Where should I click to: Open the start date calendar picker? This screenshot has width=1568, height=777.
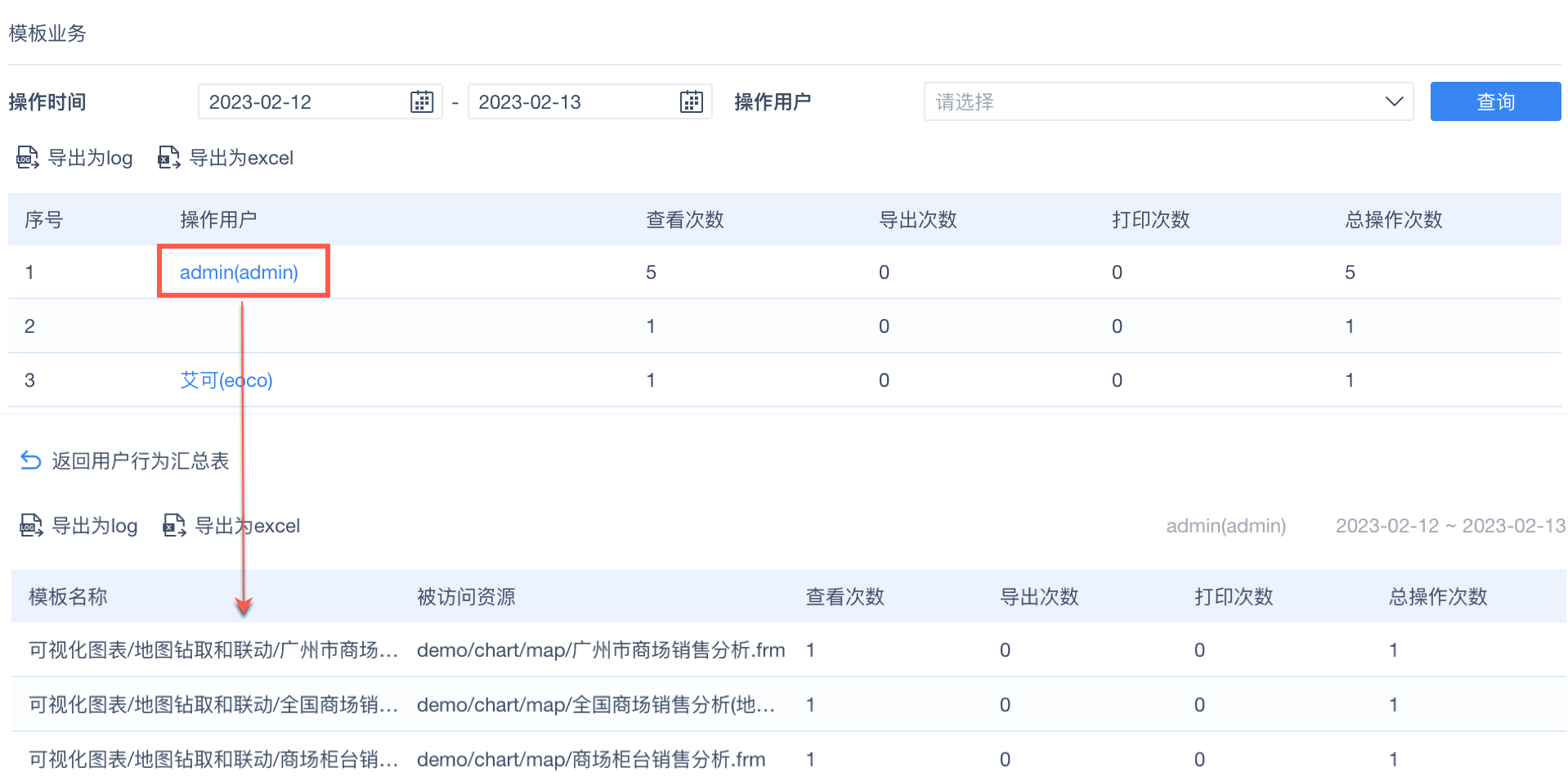[x=421, y=102]
